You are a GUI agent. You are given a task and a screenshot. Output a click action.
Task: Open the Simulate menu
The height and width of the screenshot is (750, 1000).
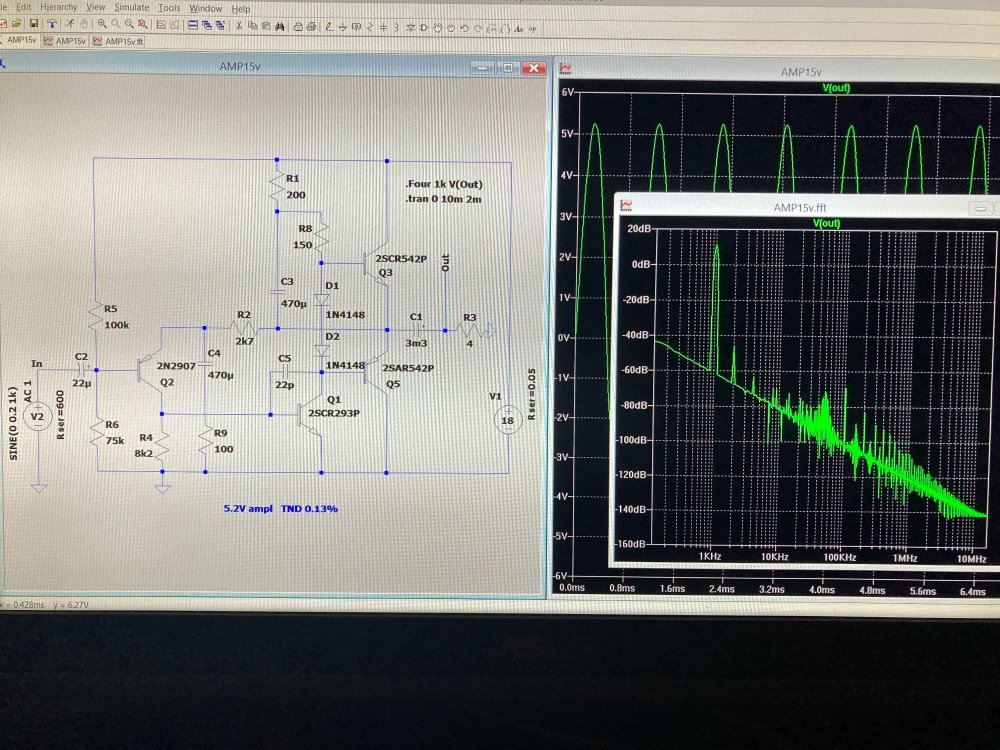(x=131, y=7)
